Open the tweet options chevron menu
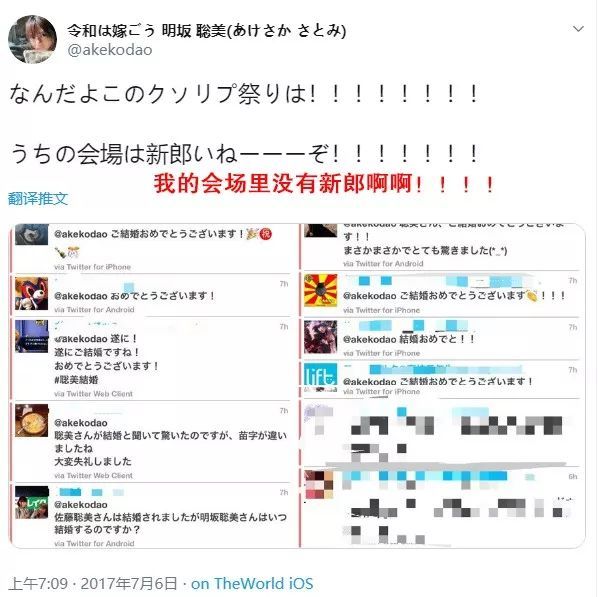This screenshot has width=598, height=597. pyautogui.click(x=578, y=29)
